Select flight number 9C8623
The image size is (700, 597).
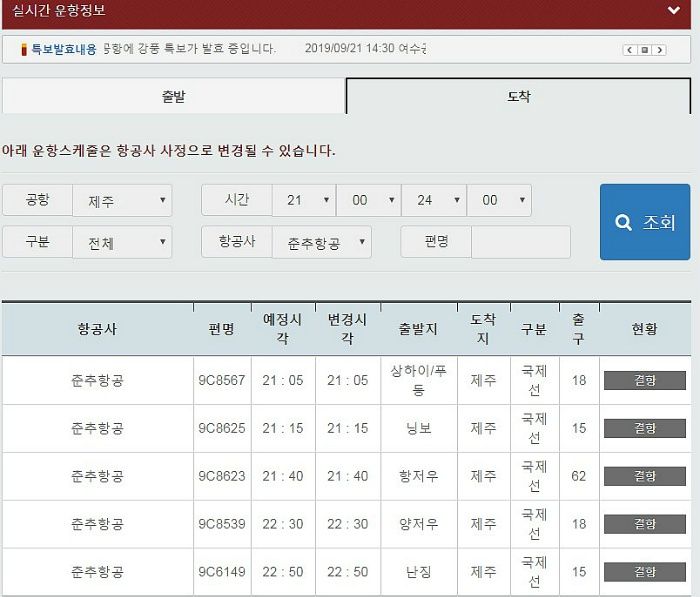(222, 476)
